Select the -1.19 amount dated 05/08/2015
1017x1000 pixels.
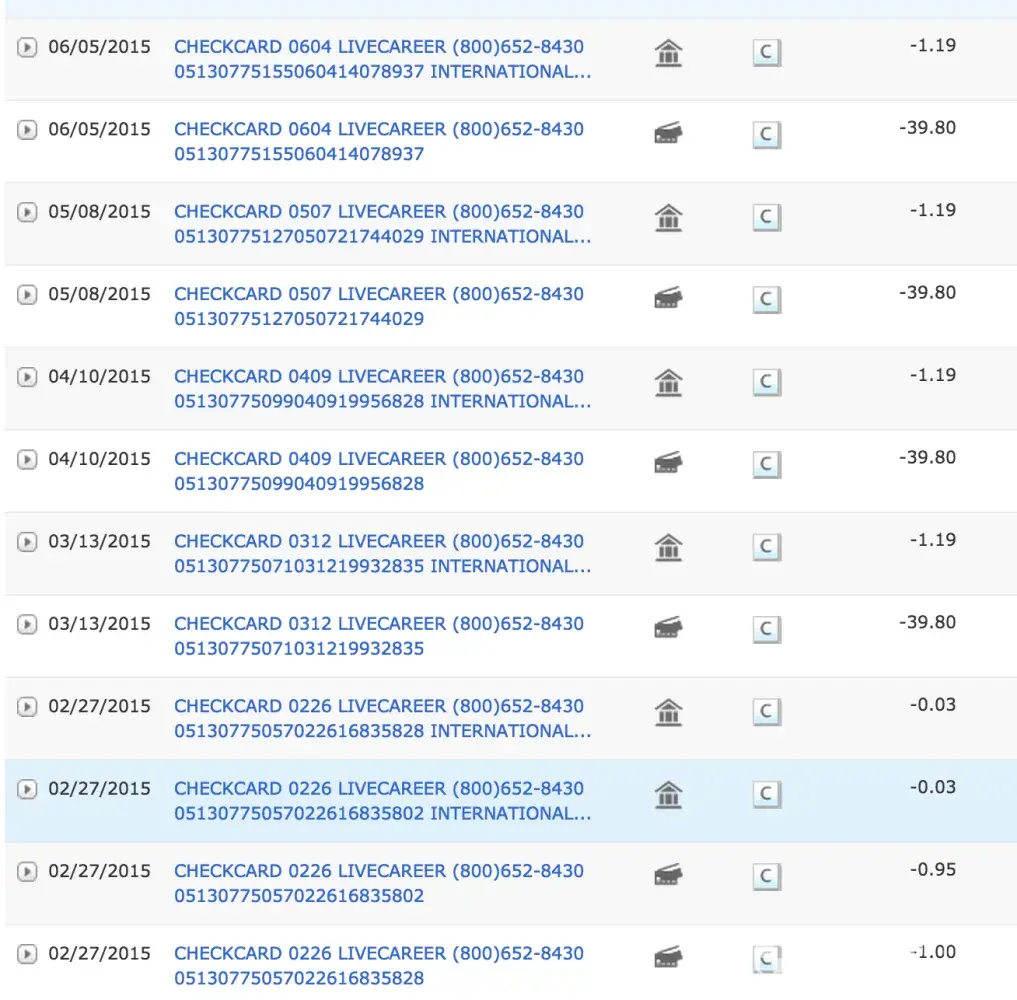tap(933, 210)
